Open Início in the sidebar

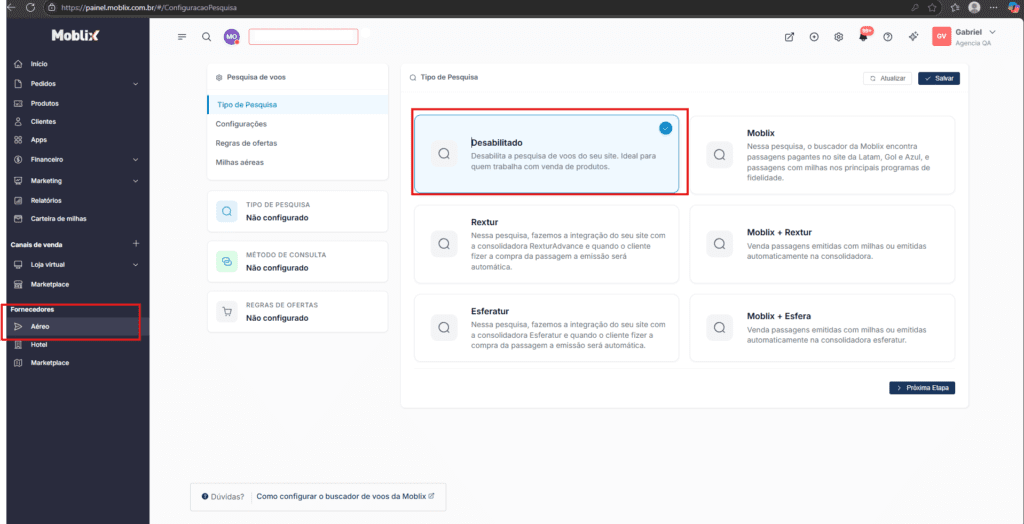click(39, 64)
